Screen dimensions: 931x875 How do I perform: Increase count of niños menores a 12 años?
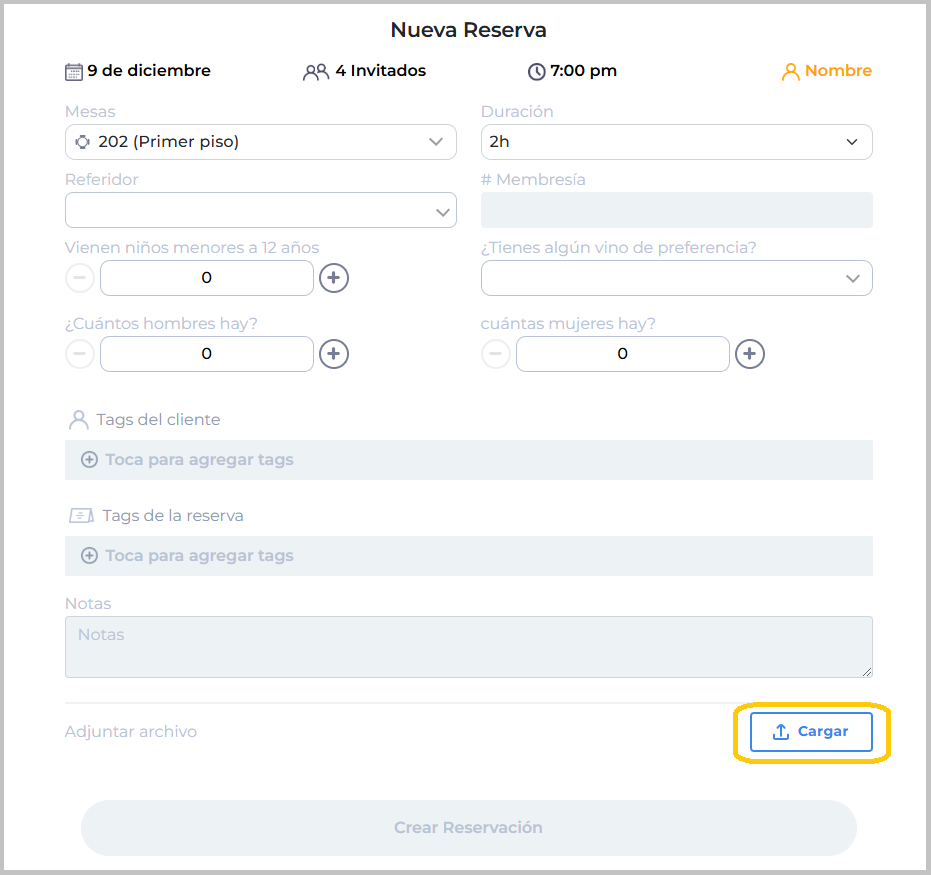point(334,278)
